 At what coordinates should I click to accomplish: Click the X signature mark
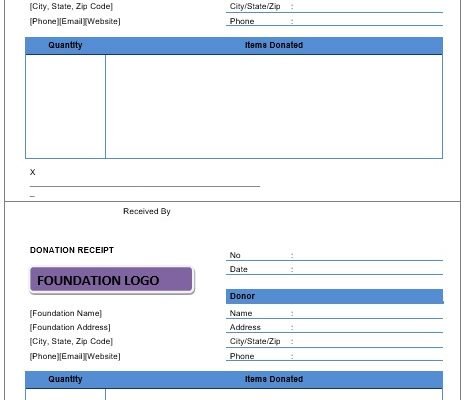[x=32, y=172]
